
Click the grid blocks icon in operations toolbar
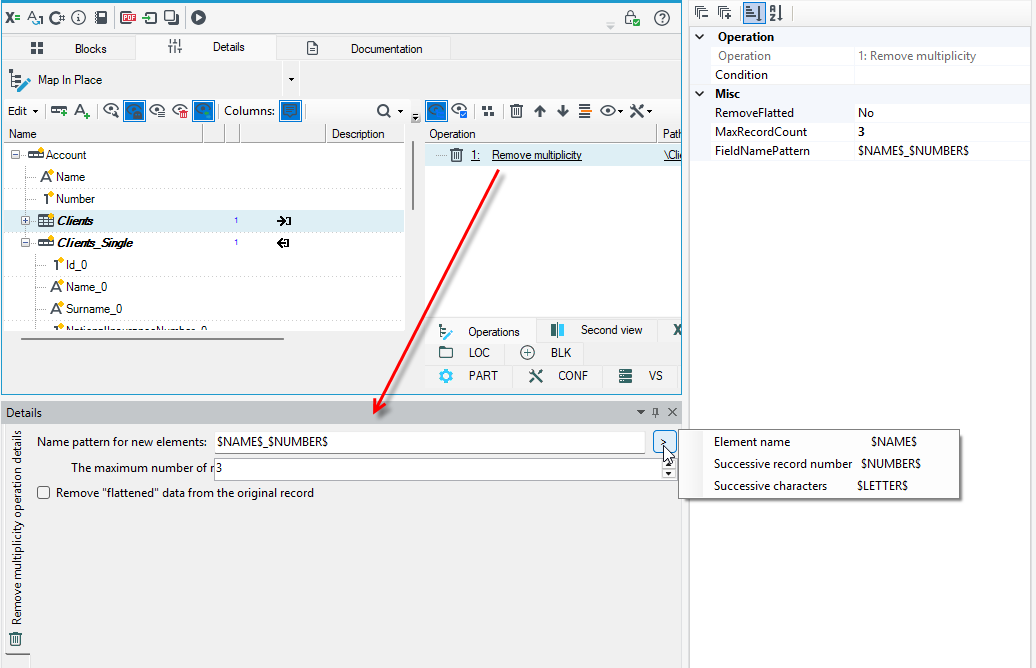point(488,111)
